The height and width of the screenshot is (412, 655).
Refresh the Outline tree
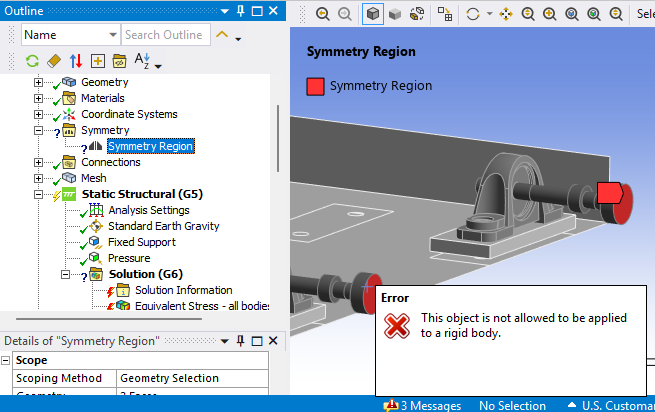click(x=32, y=61)
